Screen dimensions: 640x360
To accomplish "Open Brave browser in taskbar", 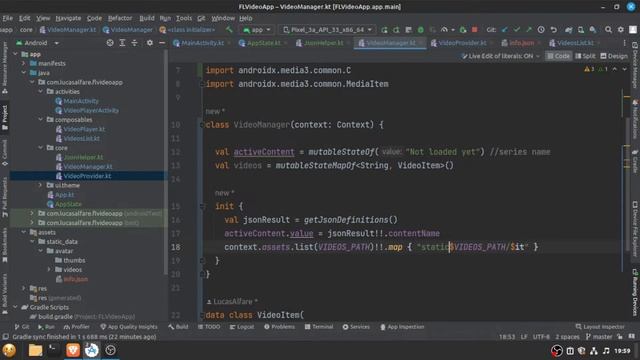I will (73, 350).
